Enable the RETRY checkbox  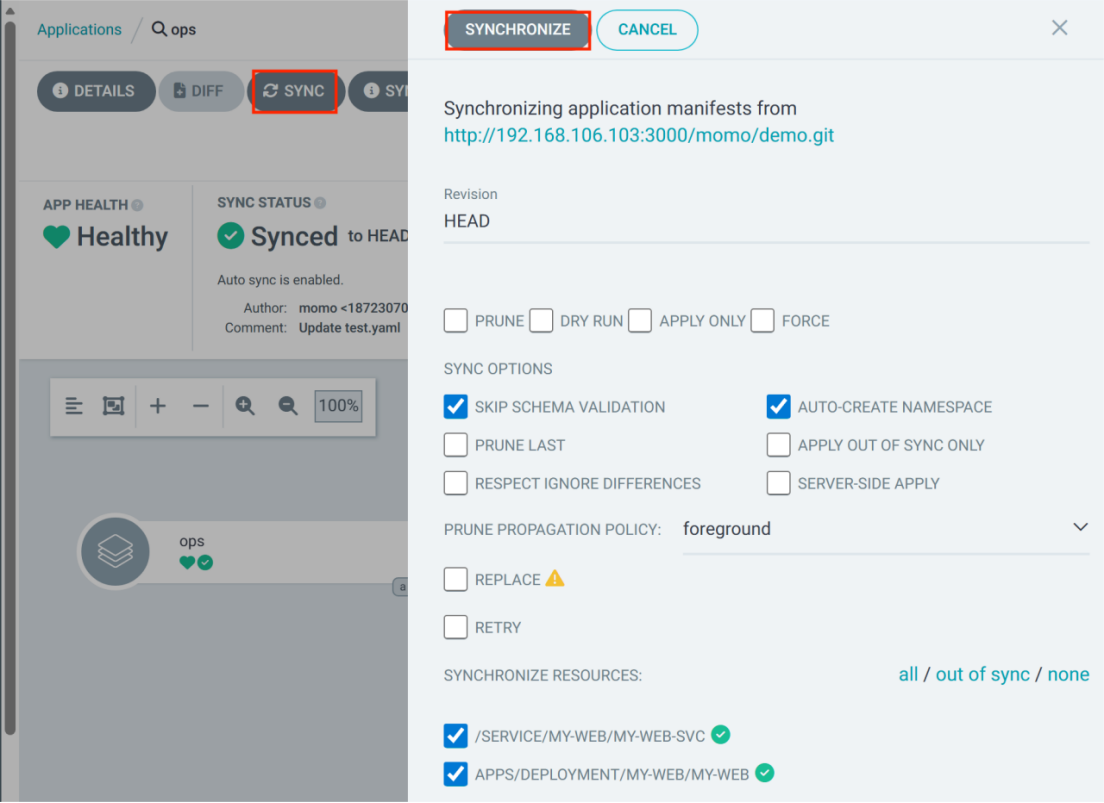pyautogui.click(x=456, y=627)
